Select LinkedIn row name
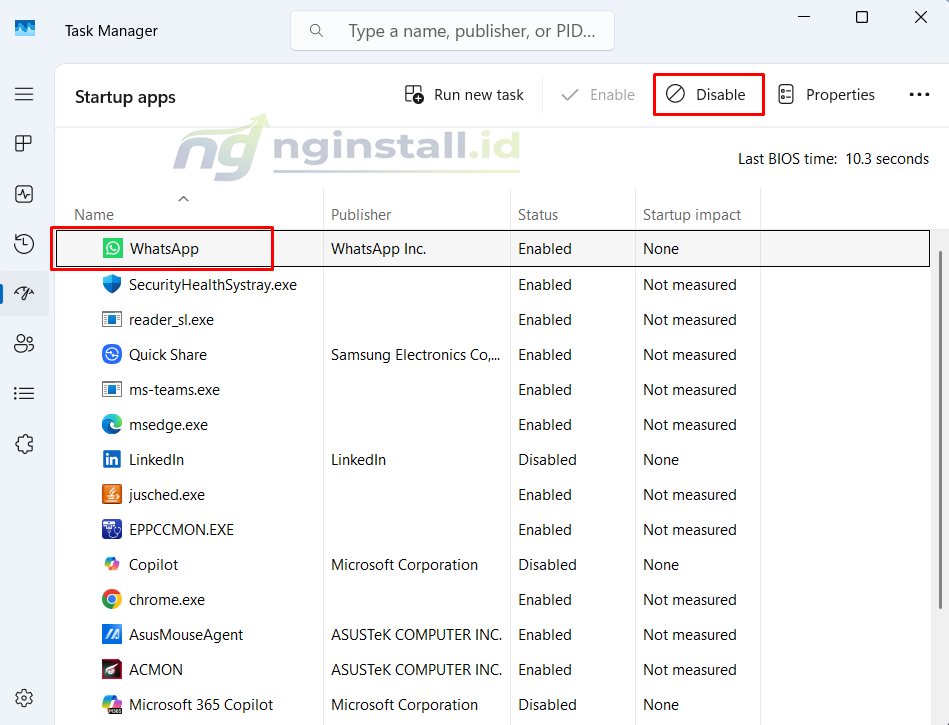The width and height of the screenshot is (949, 725). pos(156,460)
